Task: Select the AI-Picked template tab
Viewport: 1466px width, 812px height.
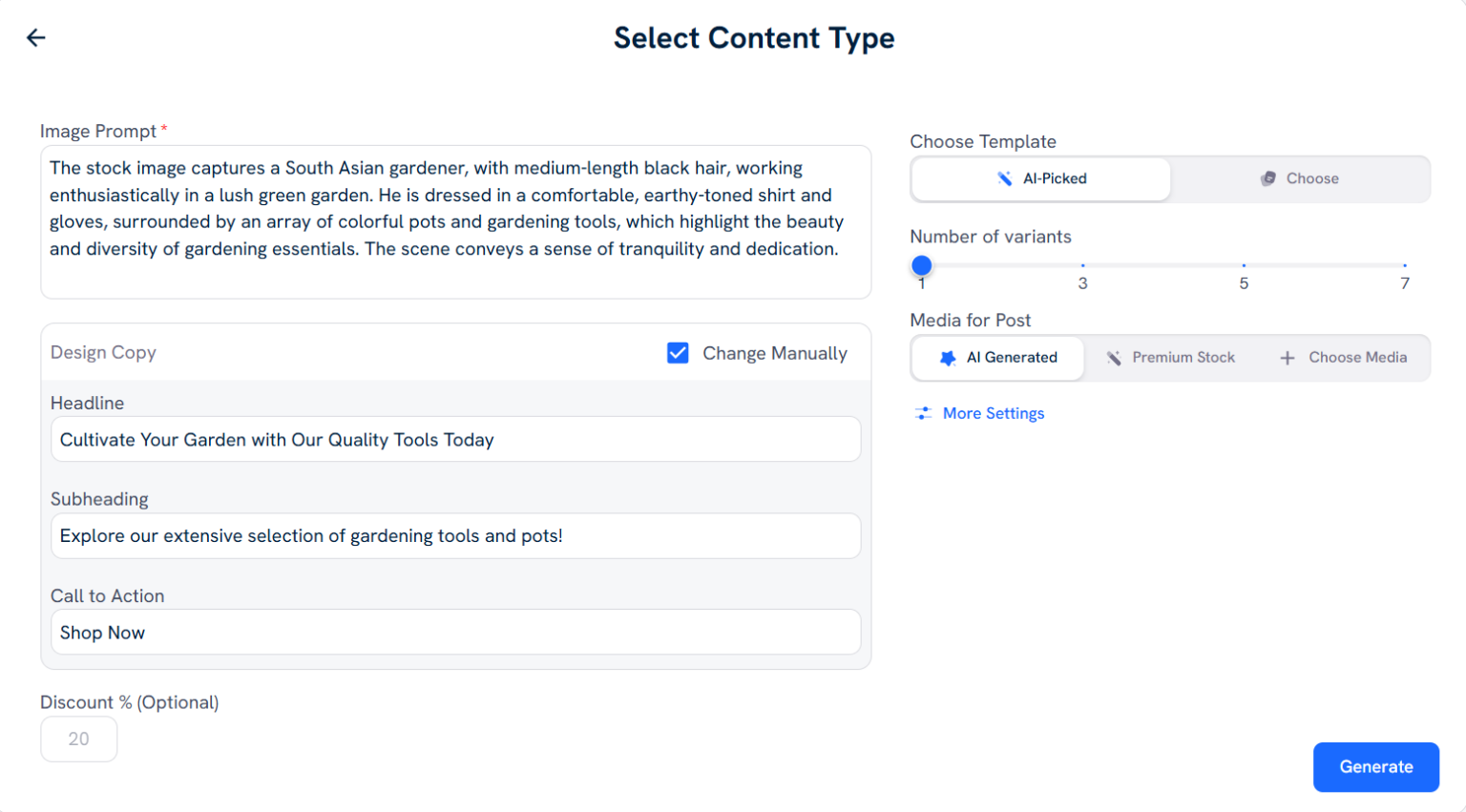Action: [1041, 178]
